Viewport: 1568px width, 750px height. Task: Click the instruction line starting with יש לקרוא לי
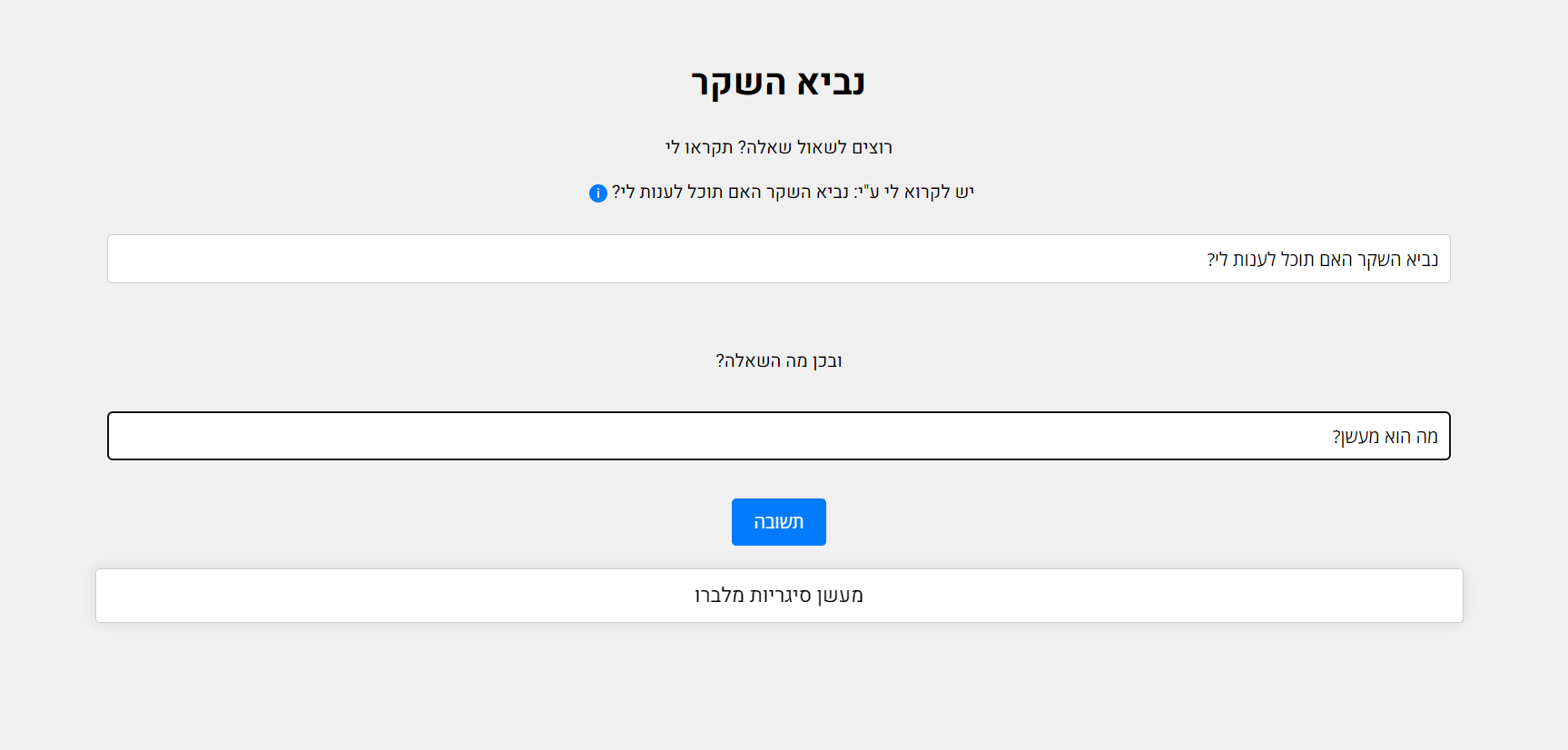click(792, 192)
